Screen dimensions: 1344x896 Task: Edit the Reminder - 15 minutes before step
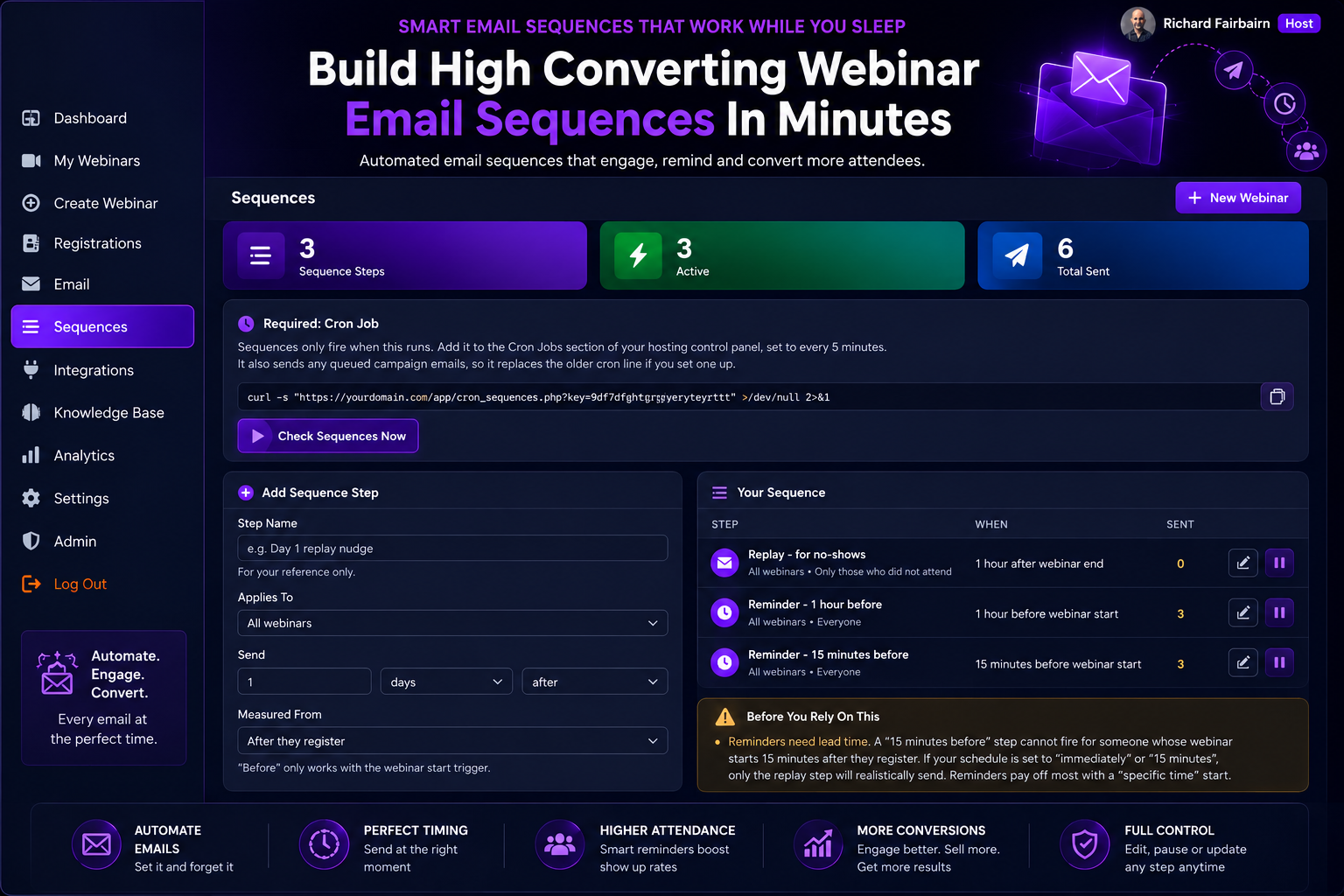[x=1243, y=662]
